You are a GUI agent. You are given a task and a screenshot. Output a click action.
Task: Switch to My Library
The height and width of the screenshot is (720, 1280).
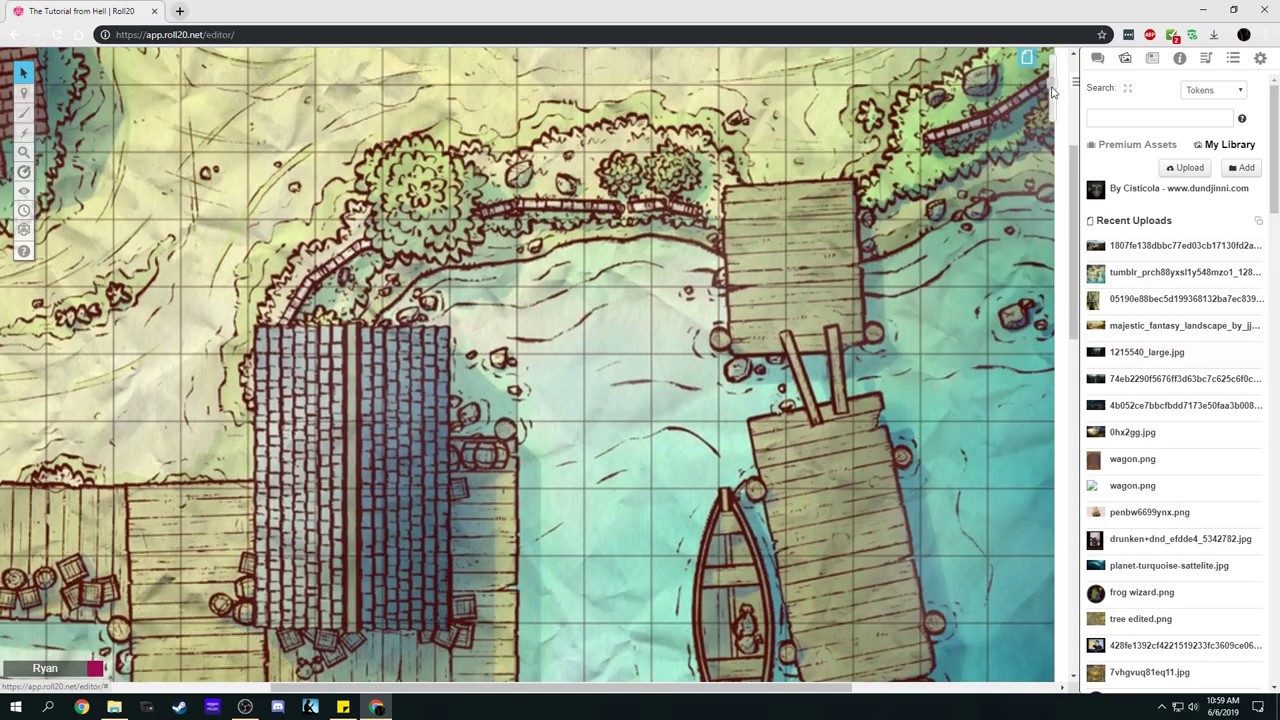(x=1224, y=145)
